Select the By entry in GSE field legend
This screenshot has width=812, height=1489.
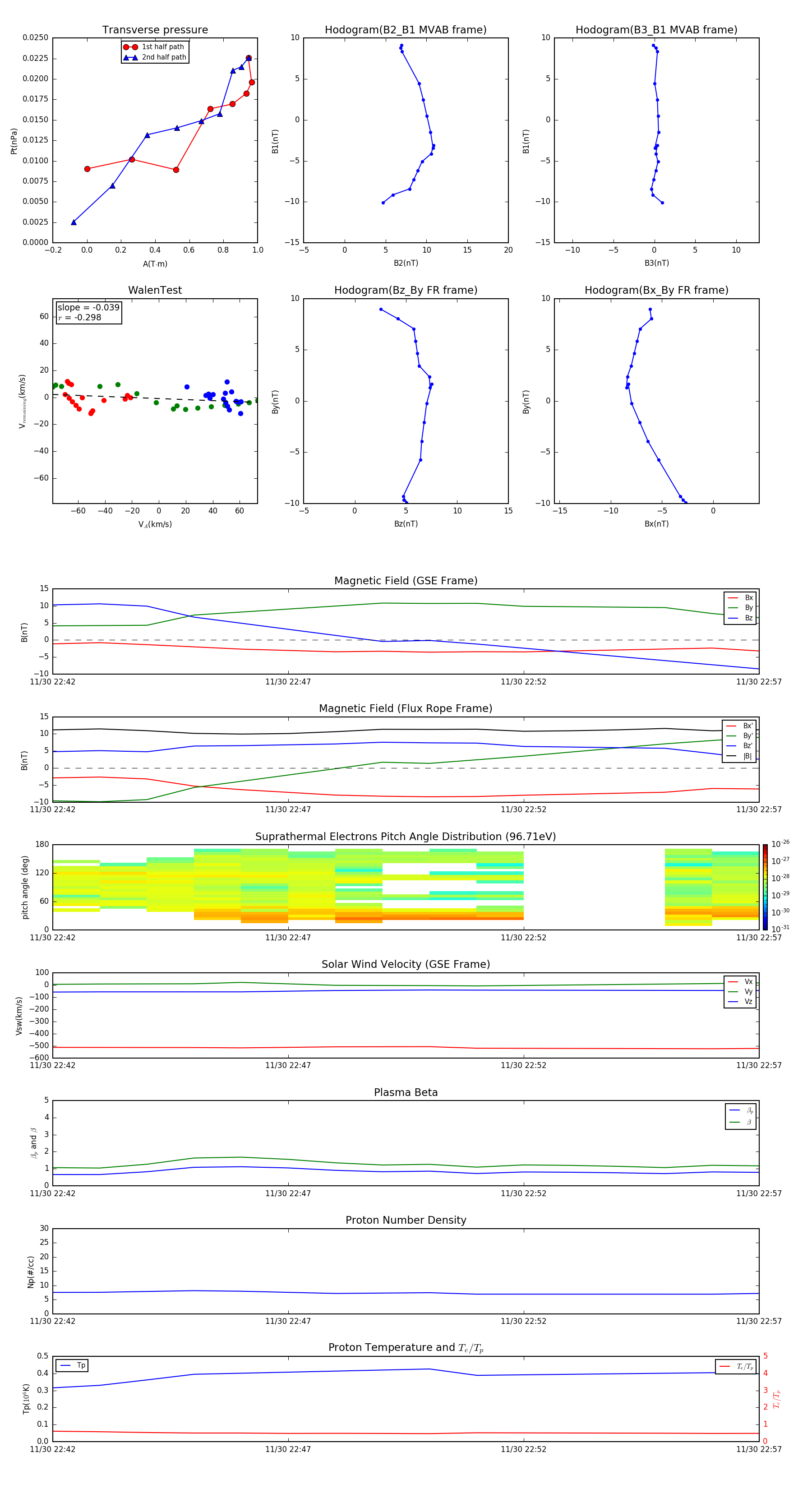point(740,607)
